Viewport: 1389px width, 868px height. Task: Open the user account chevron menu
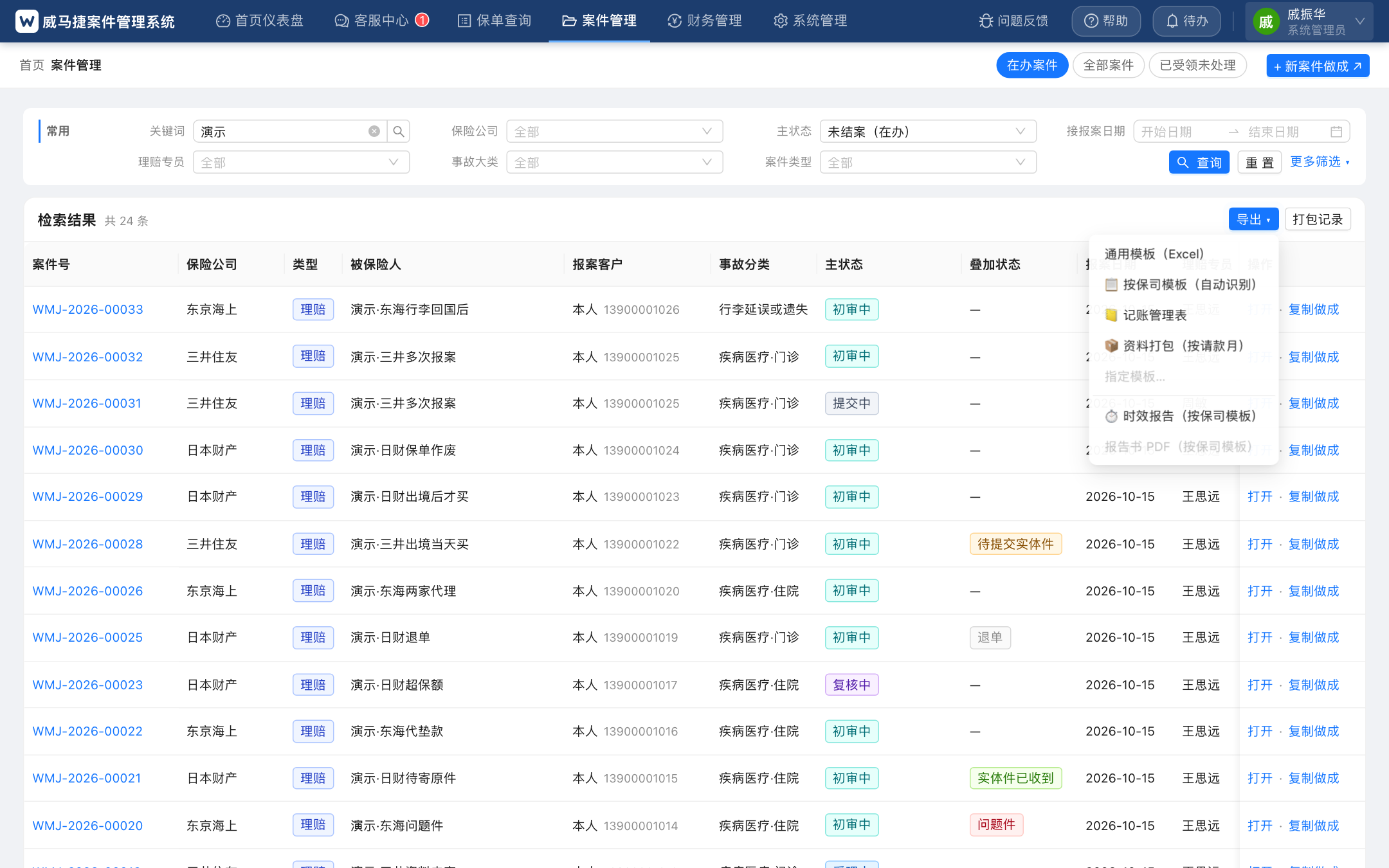(x=1360, y=21)
